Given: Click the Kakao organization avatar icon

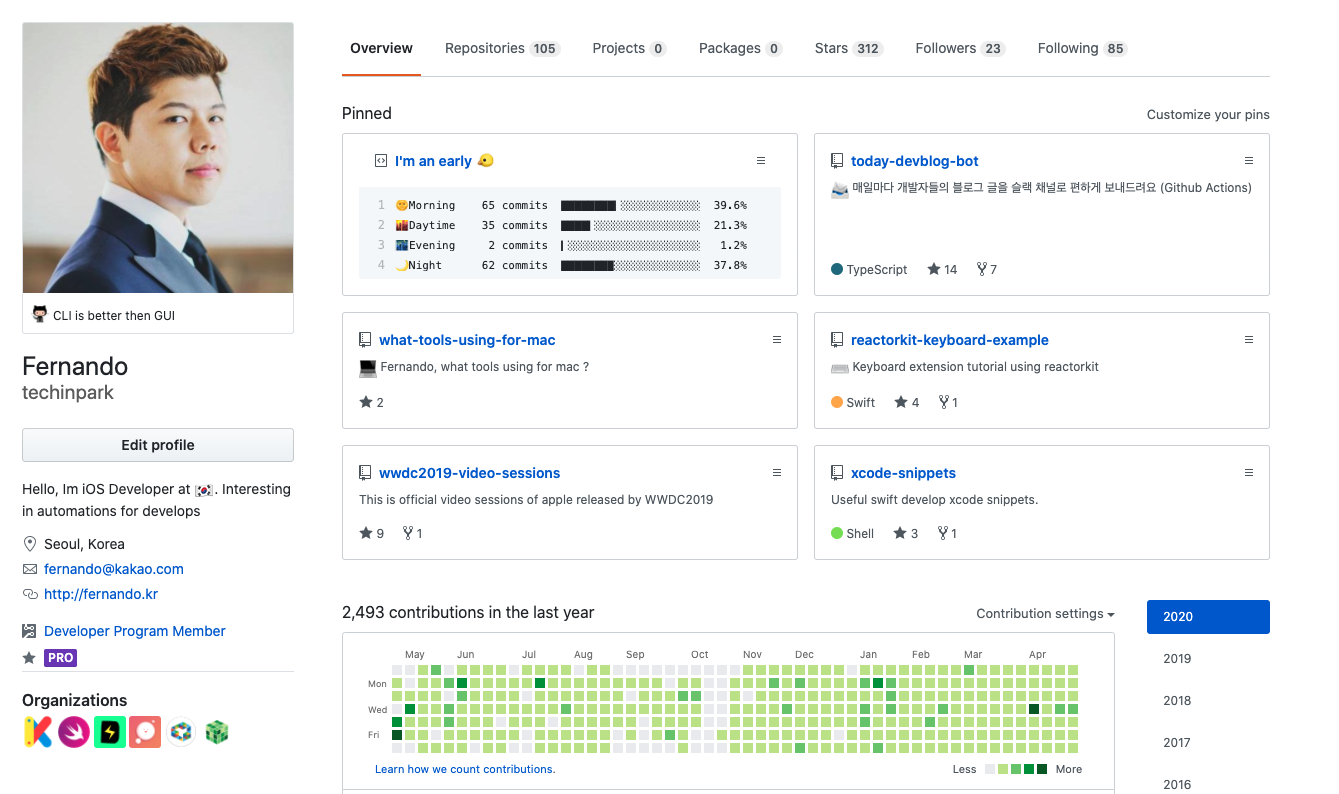Looking at the screenshot, I should (37, 732).
